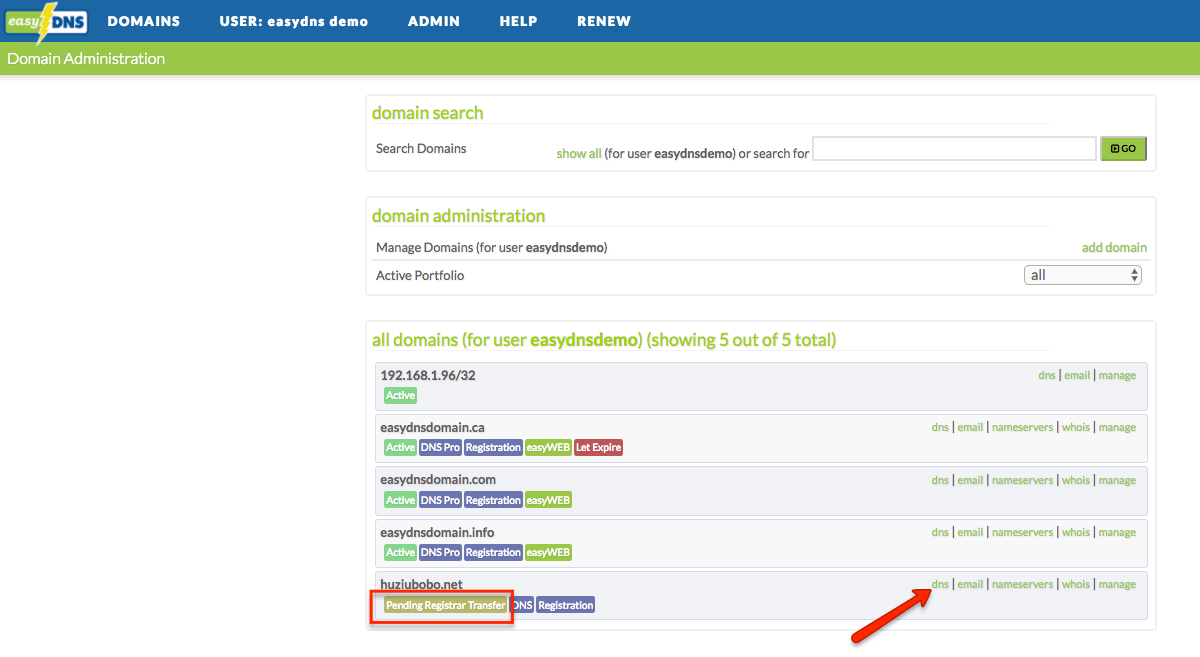
Task: Click Registration badge on easydnsdomain.info
Action: 493,552
